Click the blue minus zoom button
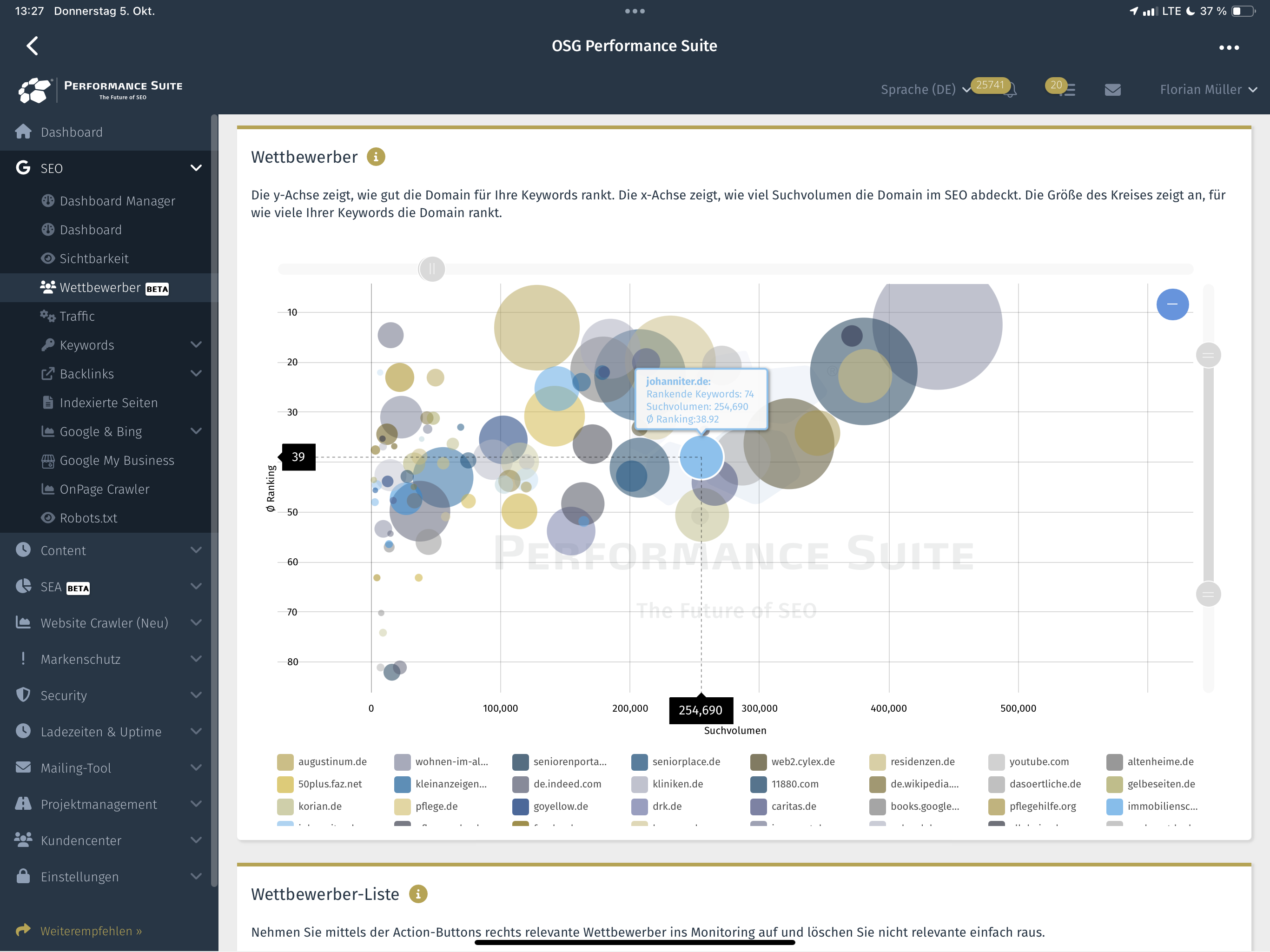This screenshot has height=952, width=1270. point(1172,304)
